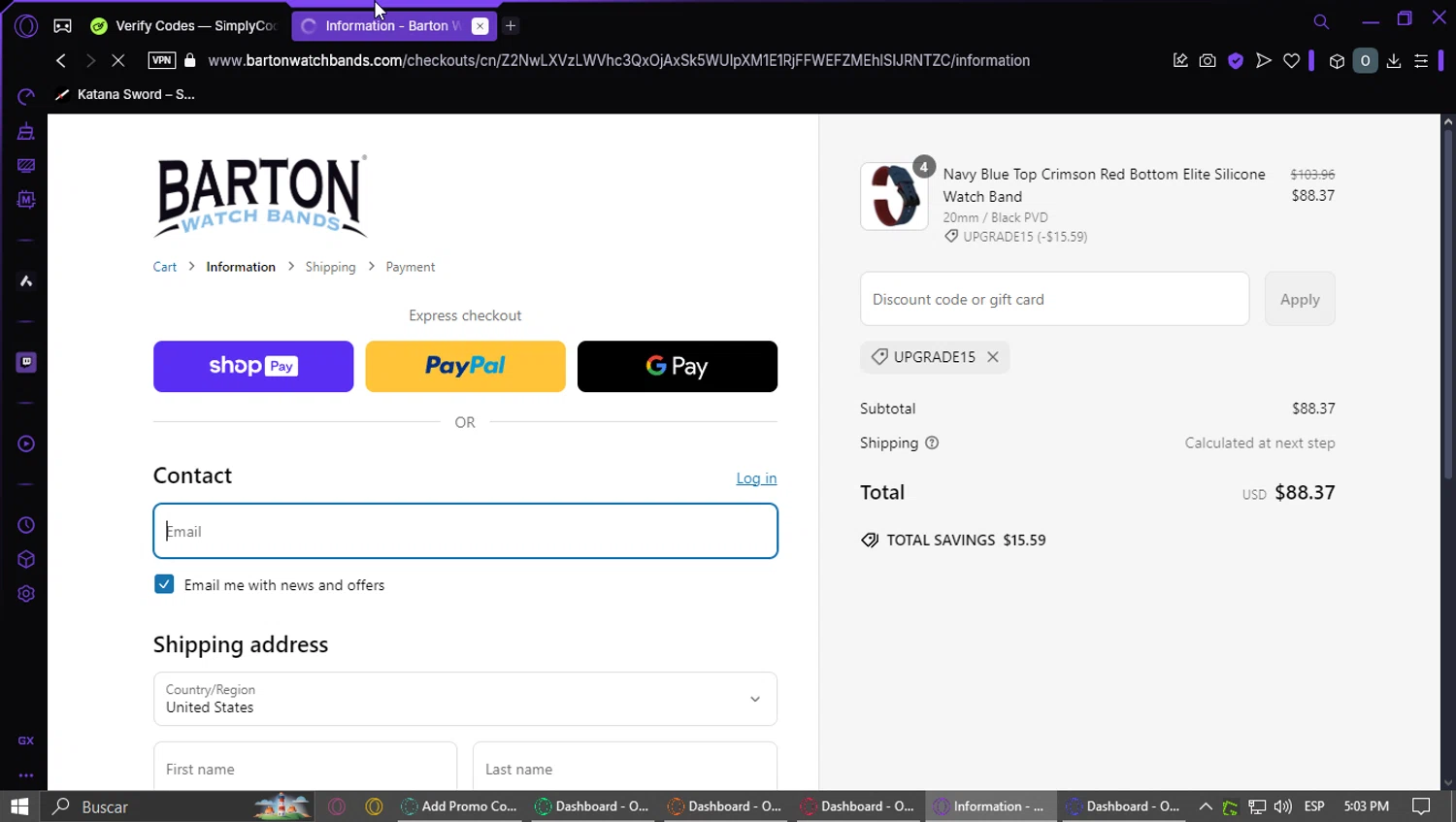Image resolution: width=1456 pixels, height=822 pixels.
Task: Check out with Google Pay
Action: [x=678, y=366]
